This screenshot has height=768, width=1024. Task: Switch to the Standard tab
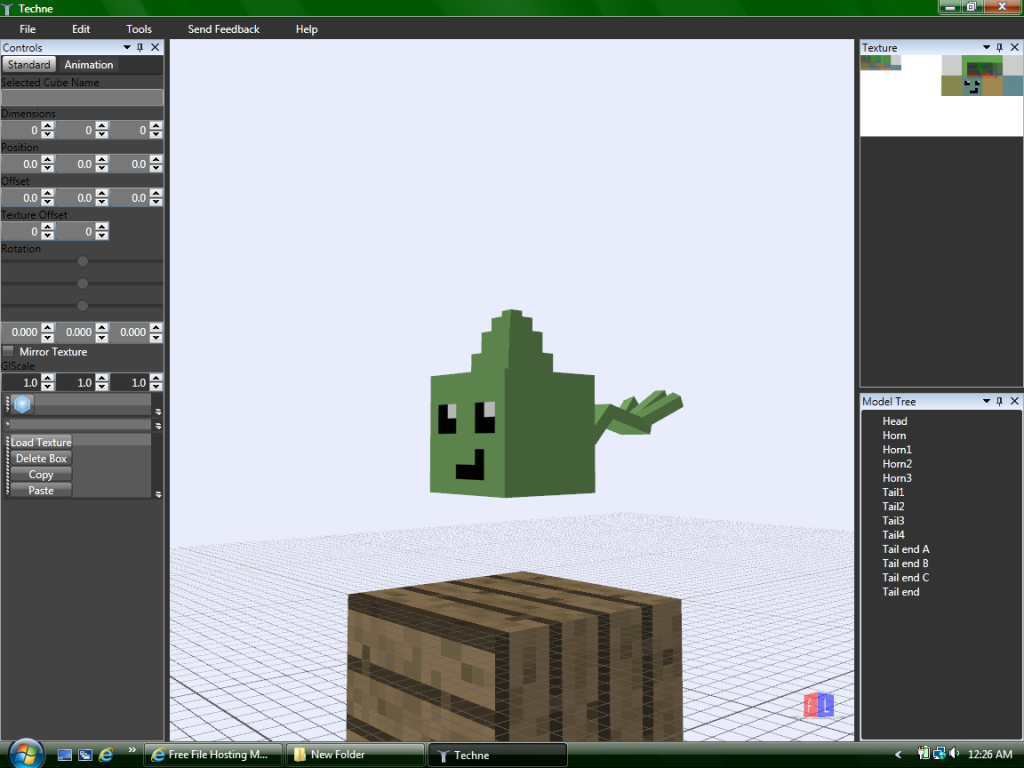click(29, 65)
